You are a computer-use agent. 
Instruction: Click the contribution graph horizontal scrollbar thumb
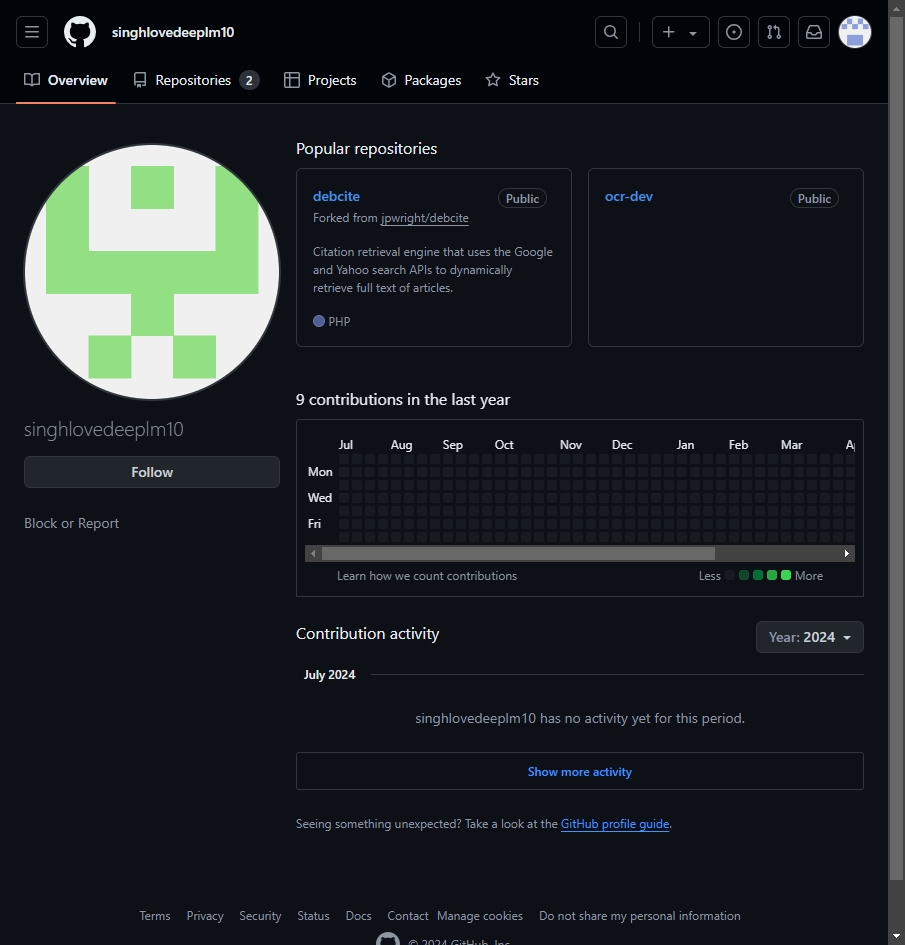coord(518,553)
